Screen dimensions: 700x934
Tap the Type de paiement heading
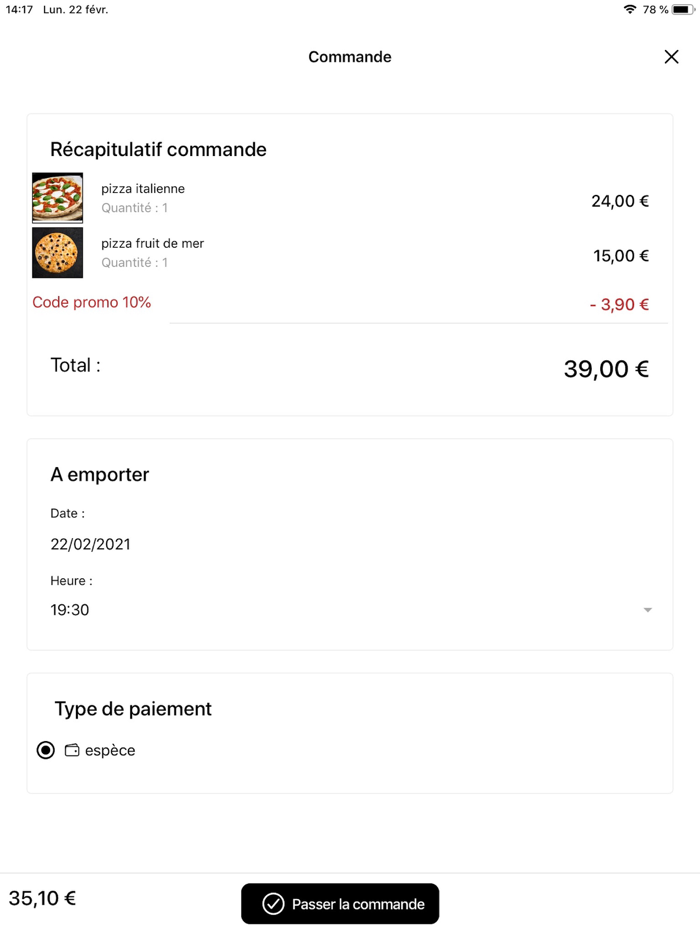133,709
